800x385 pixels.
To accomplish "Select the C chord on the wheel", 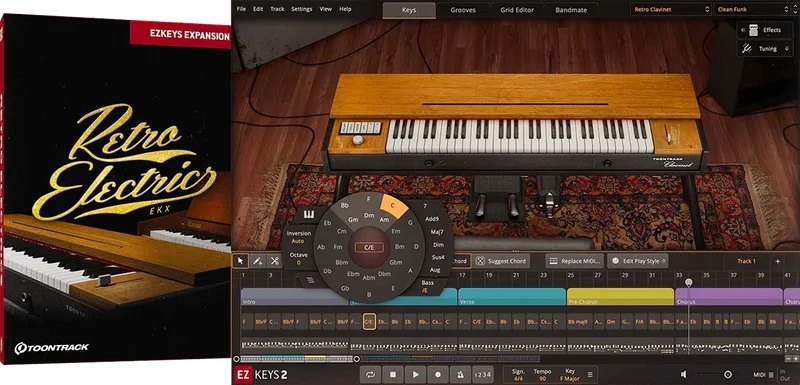I will 393,205.
